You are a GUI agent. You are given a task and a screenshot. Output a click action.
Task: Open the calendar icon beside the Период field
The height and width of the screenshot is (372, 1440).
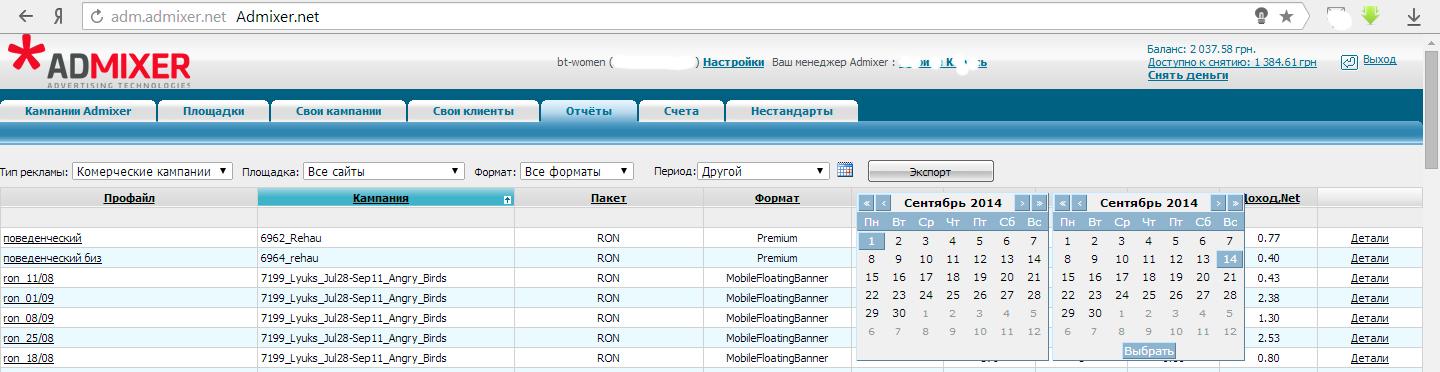point(844,170)
